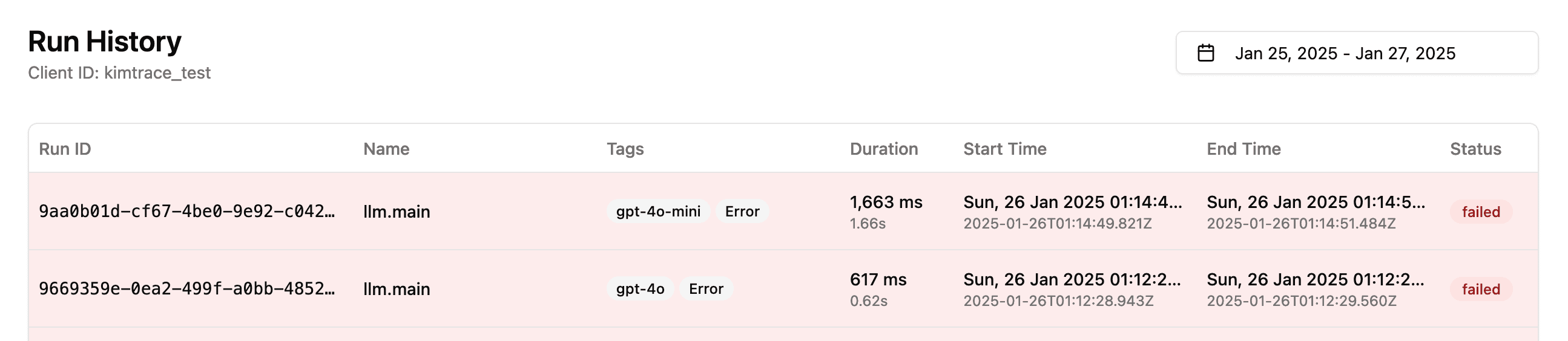
Task: Click the Status column header
Action: coord(1475,149)
